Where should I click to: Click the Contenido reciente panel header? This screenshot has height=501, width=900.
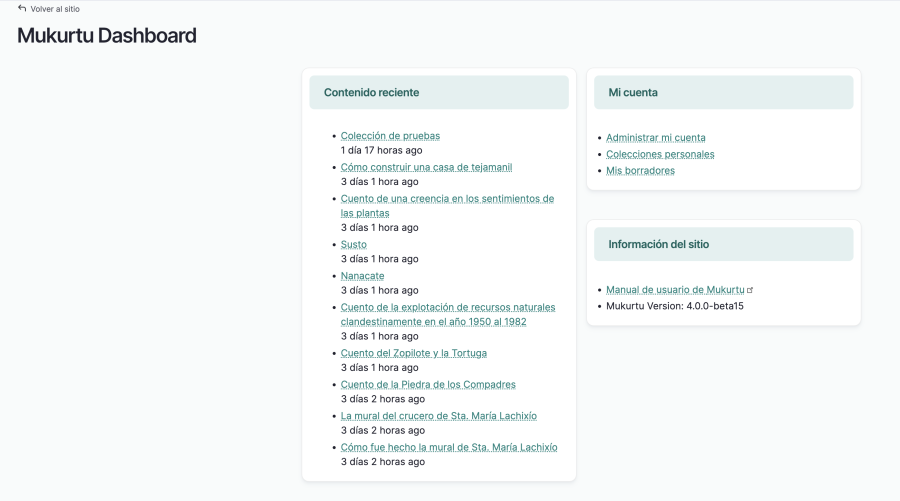439,92
